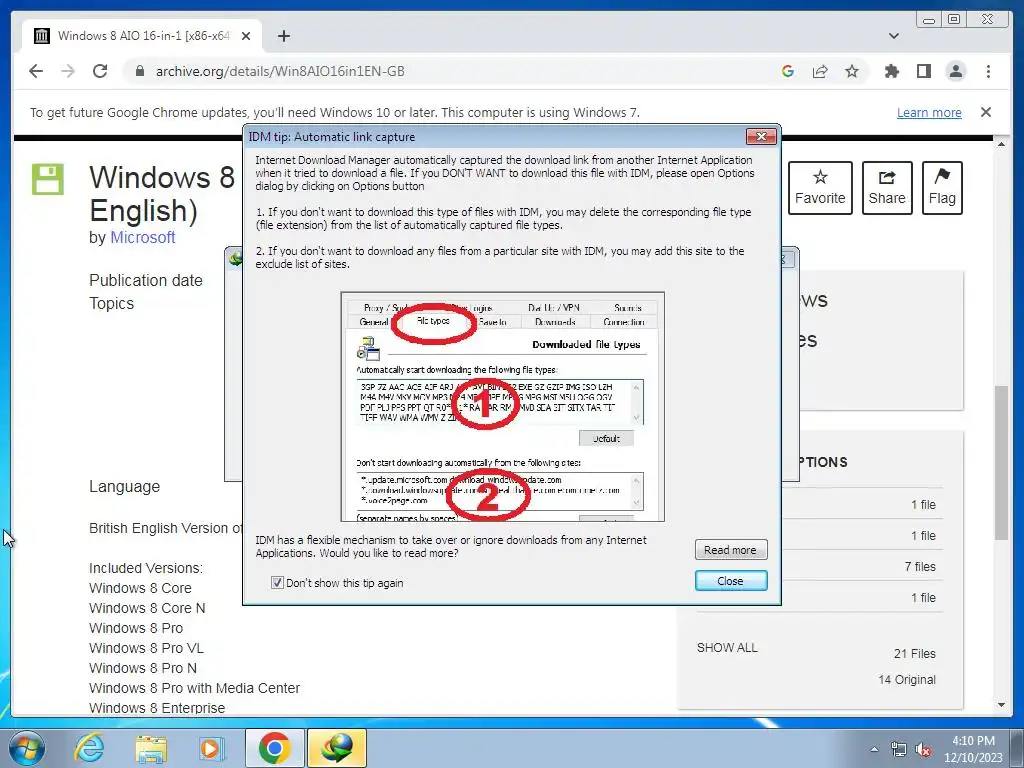Click 14 Original link
Image resolution: width=1024 pixels, height=768 pixels.
(906, 679)
